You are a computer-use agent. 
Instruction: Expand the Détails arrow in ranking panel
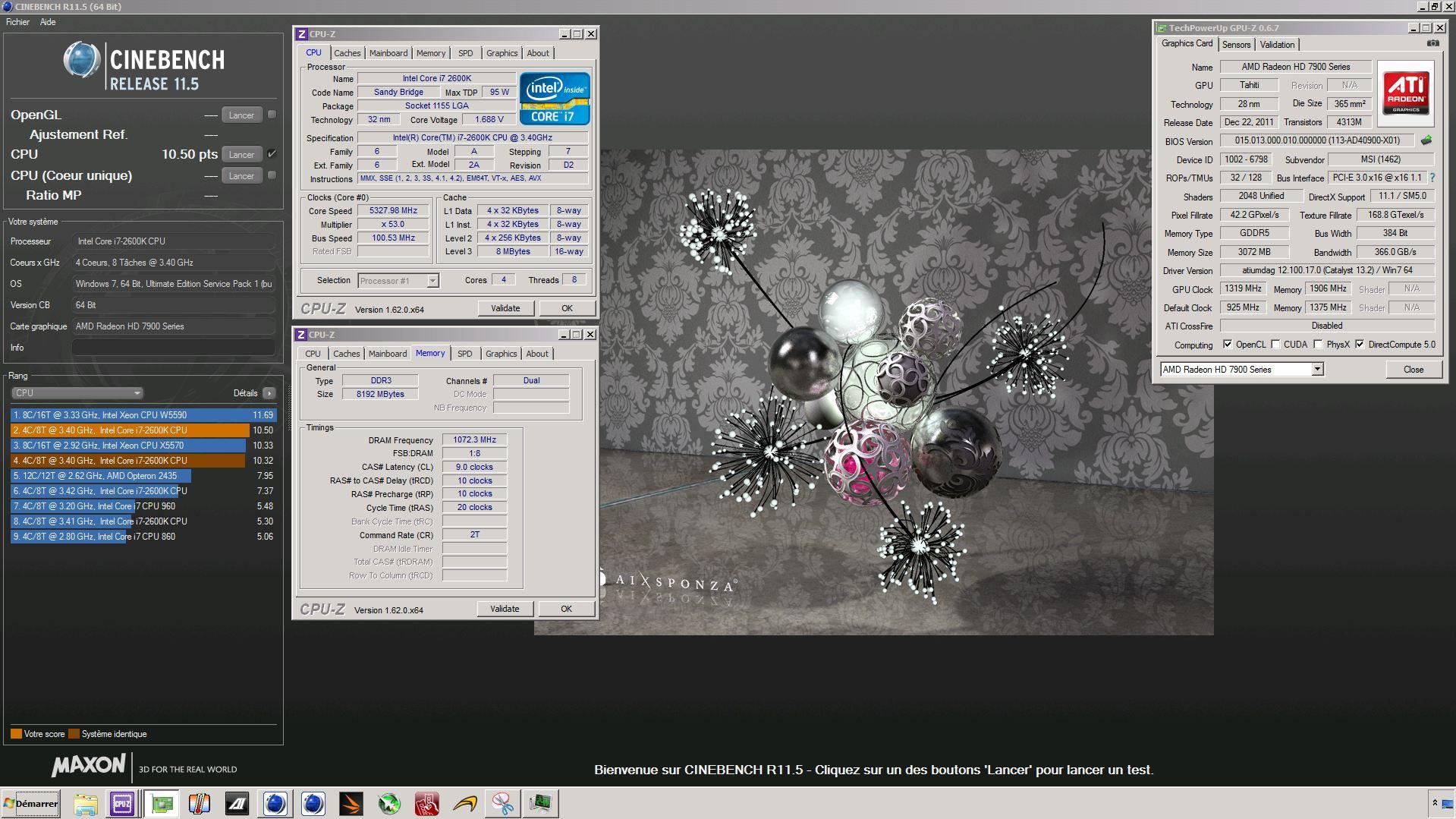click(269, 393)
